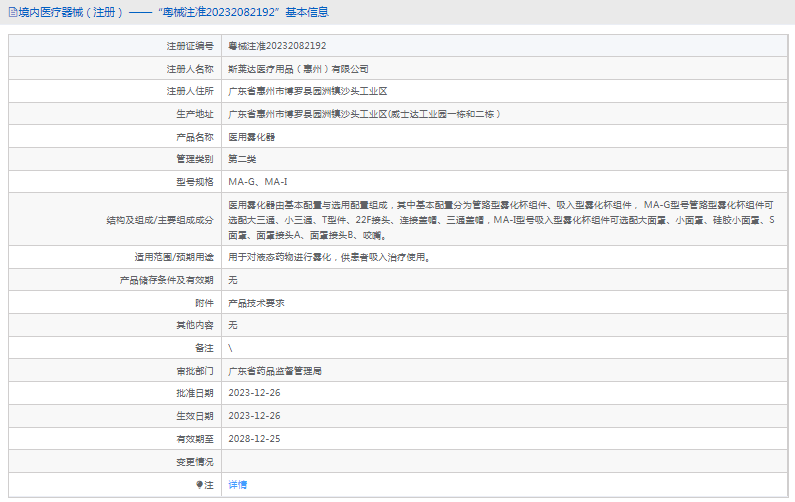
Task: Click the 产品储存条件及有效期 label
Action: pyautogui.click(x=166, y=280)
